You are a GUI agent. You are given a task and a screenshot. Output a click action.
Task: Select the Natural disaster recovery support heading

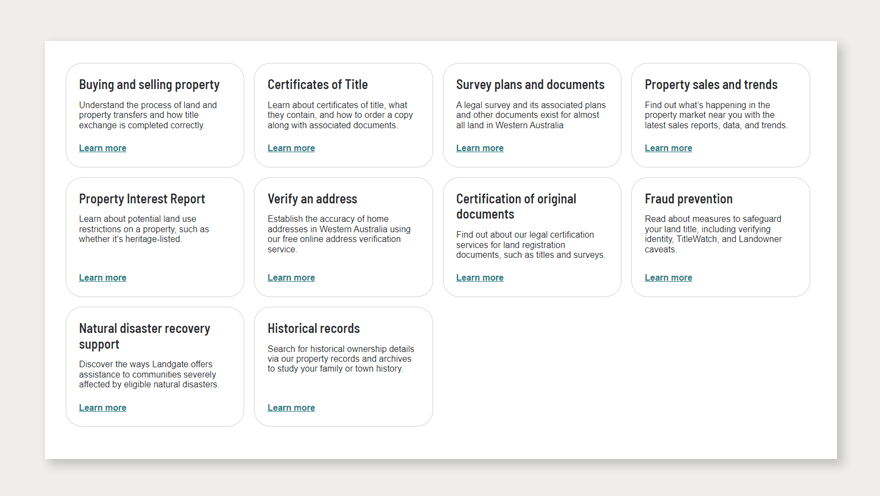[x=144, y=336]
